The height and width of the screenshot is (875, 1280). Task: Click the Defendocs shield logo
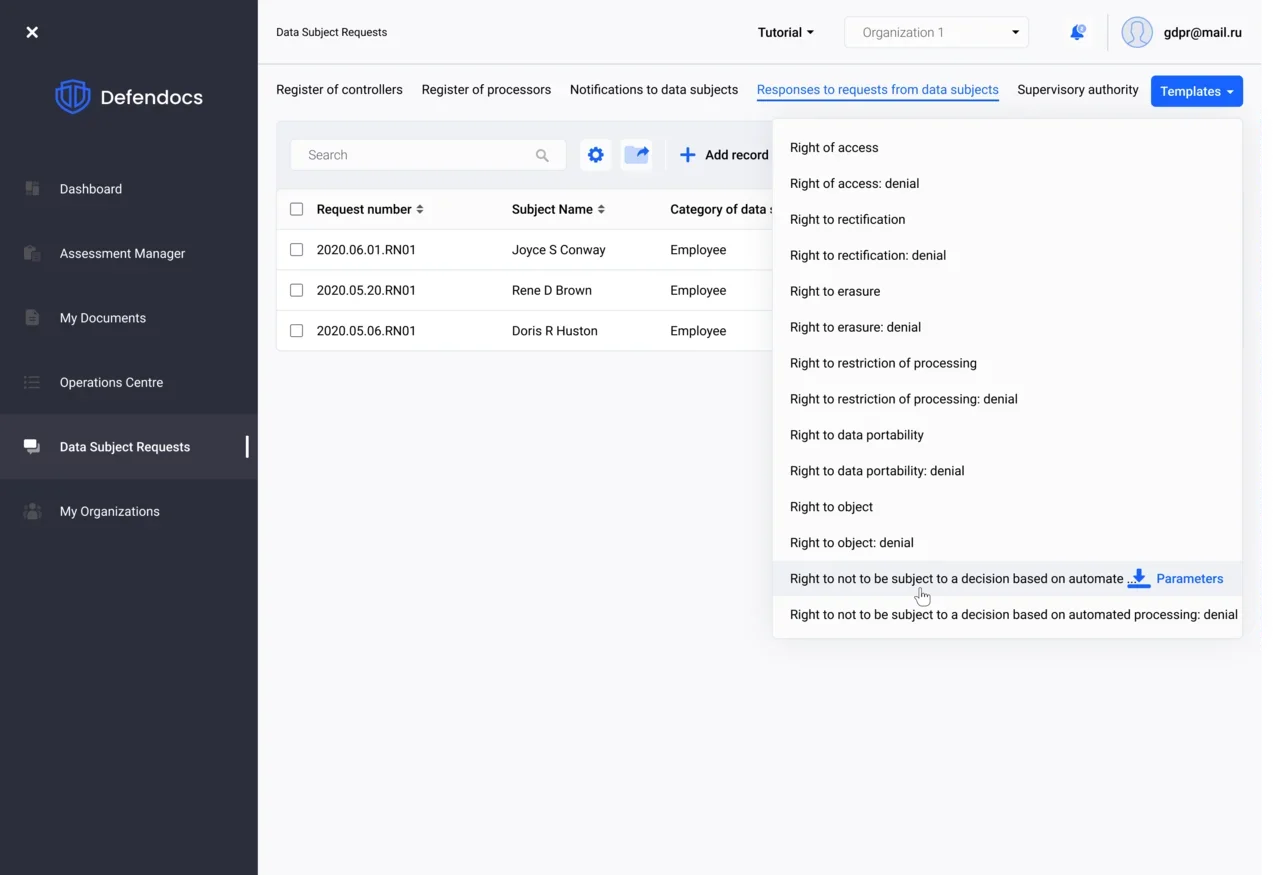tap(73, 97)
